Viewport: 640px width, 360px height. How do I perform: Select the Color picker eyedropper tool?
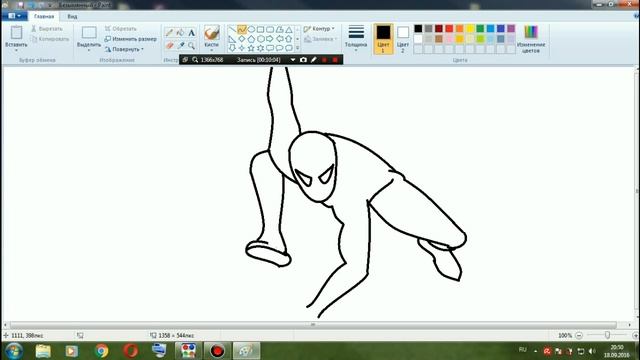point(180,45)
